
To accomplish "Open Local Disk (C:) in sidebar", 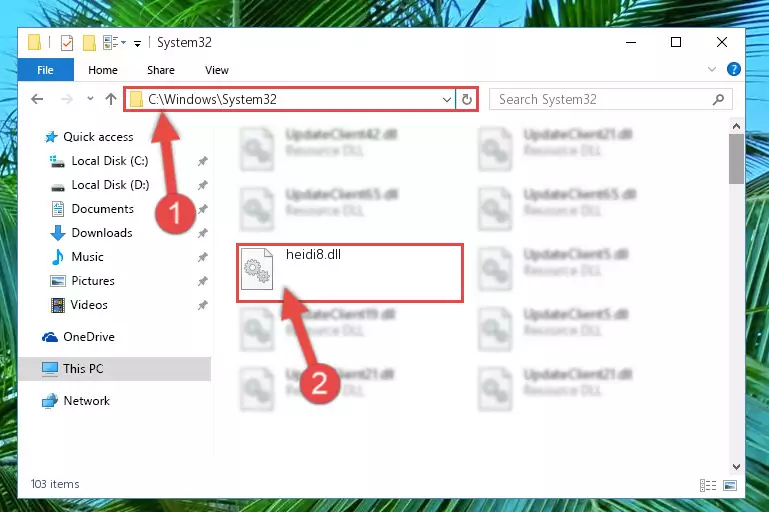I will click(x=110, y=161).
